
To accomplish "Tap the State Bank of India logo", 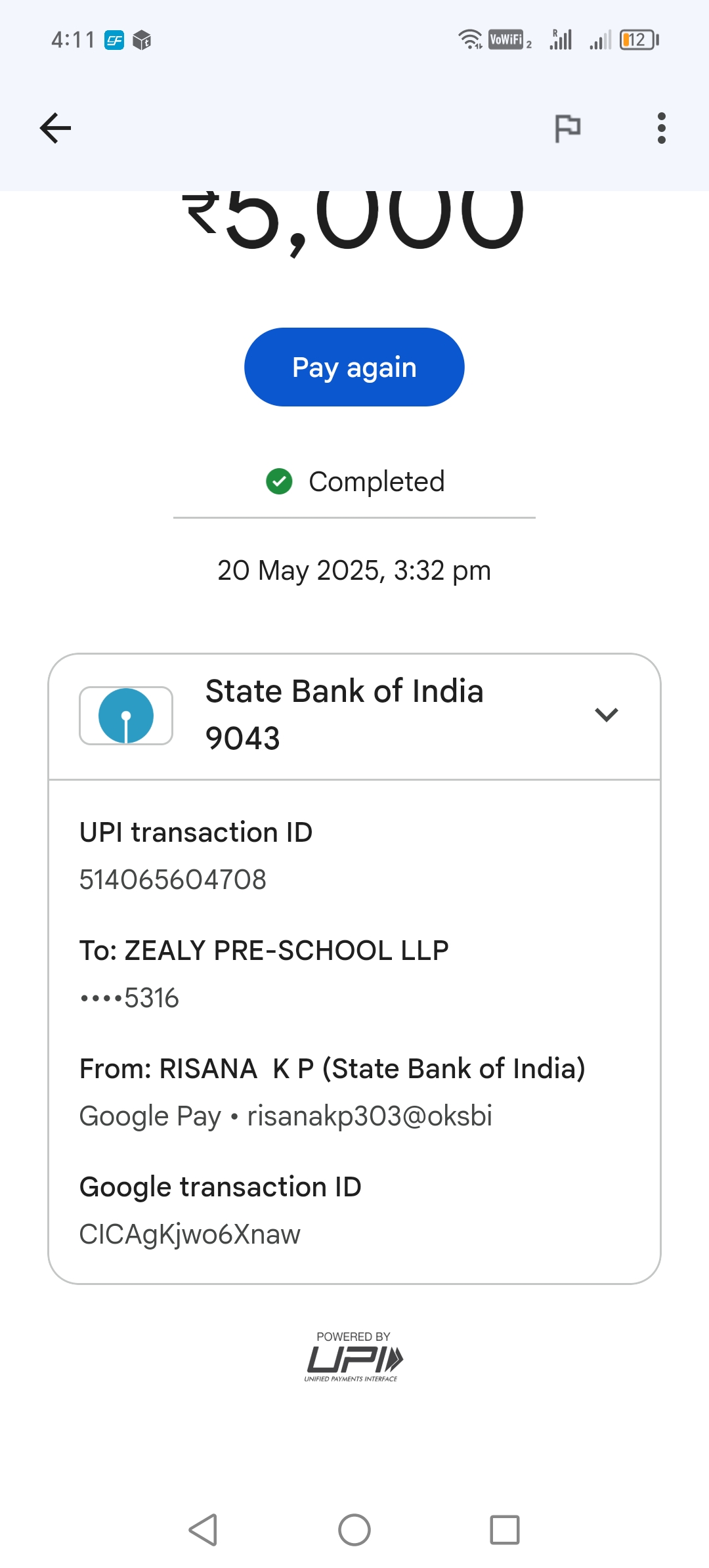I will coord(126,716).
